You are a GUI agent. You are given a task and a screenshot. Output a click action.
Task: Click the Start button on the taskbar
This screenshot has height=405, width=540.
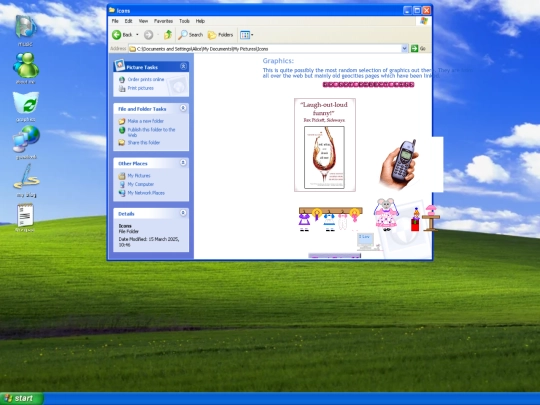[22, 398]
